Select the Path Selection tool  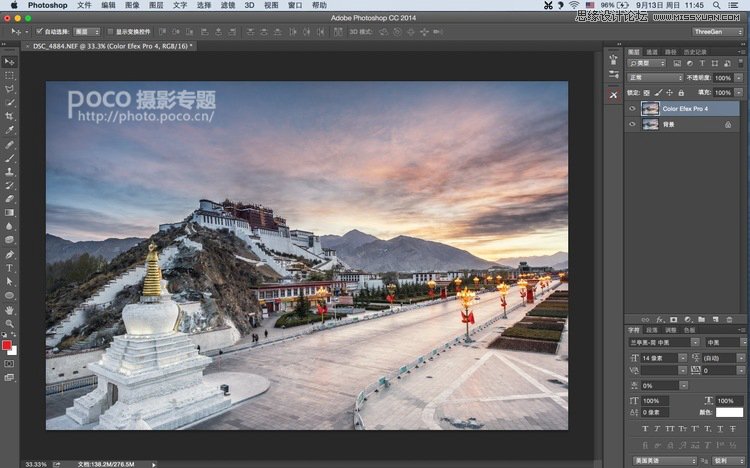click(x=9, y=282)
